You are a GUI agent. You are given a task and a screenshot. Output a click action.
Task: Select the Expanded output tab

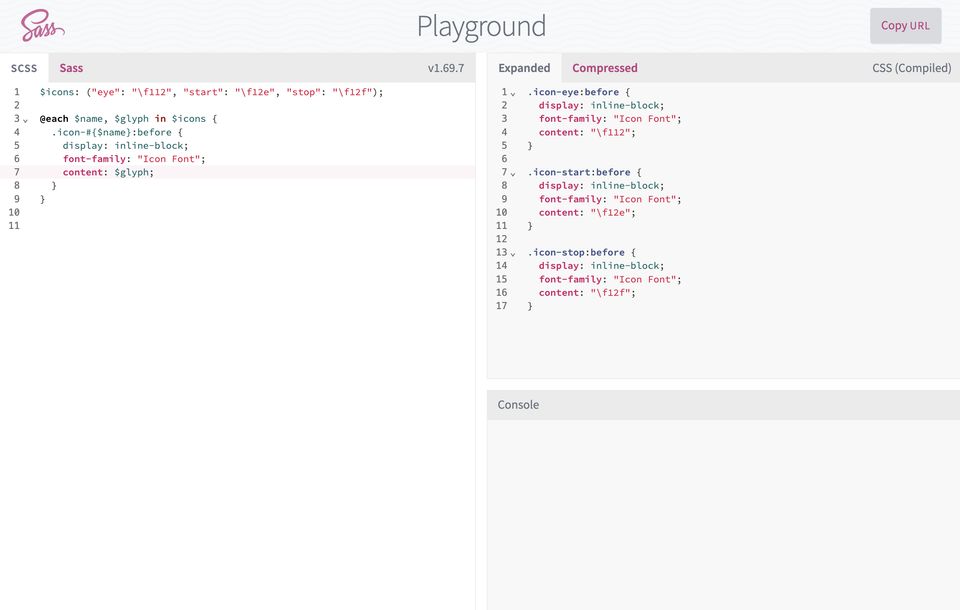coord(524,68)
